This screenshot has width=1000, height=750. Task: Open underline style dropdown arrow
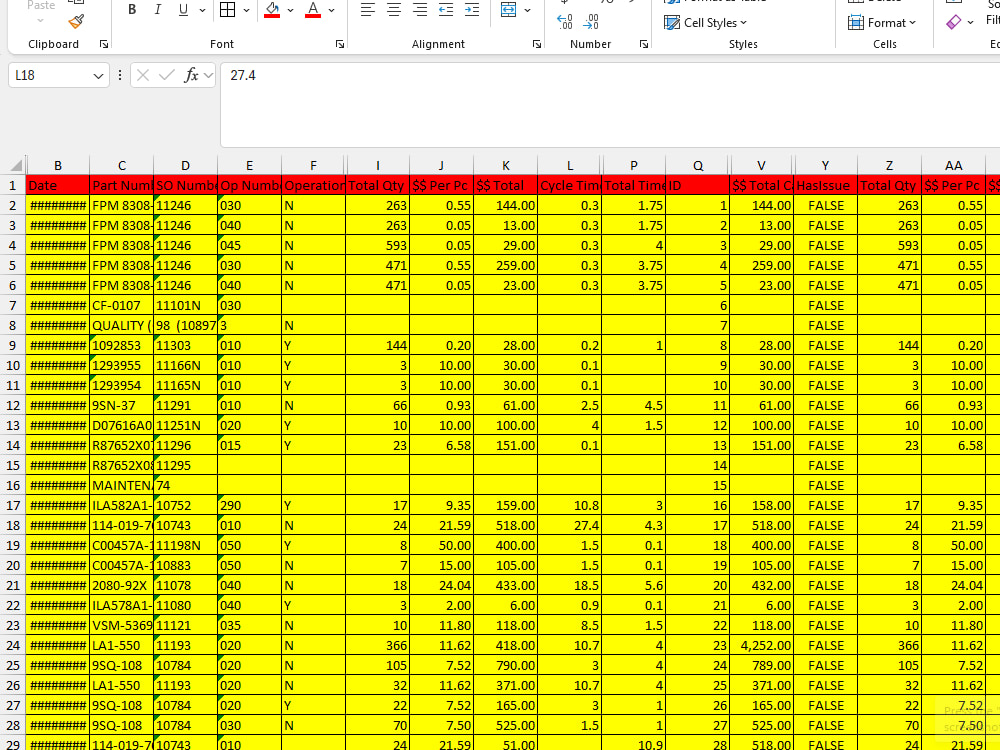(202, 10)
